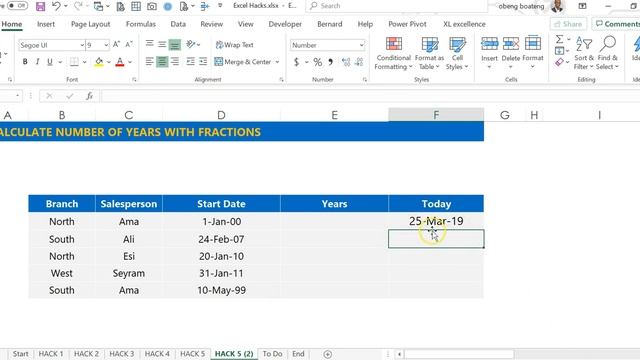Toggle Top Align icon
The image size is (640, 360).
pyautogui.click(x=150, y=44)
